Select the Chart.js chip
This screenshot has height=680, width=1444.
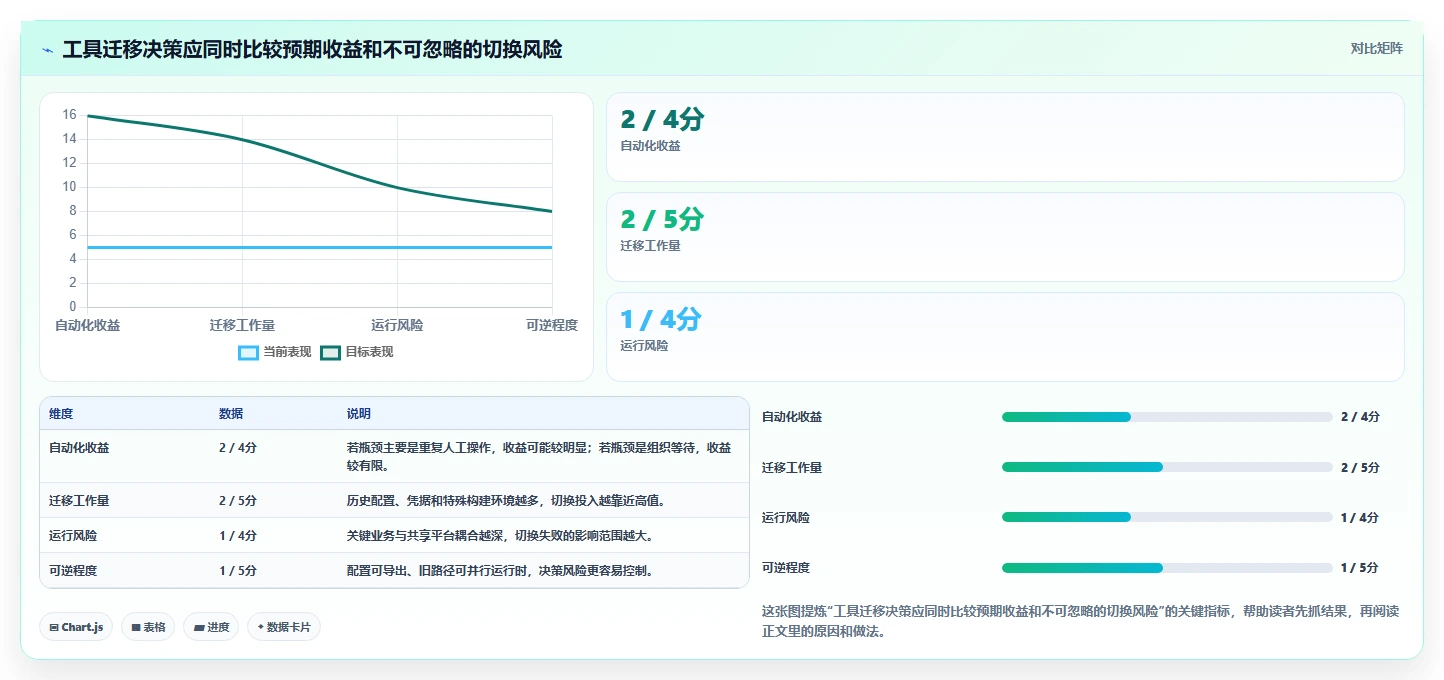77,627
